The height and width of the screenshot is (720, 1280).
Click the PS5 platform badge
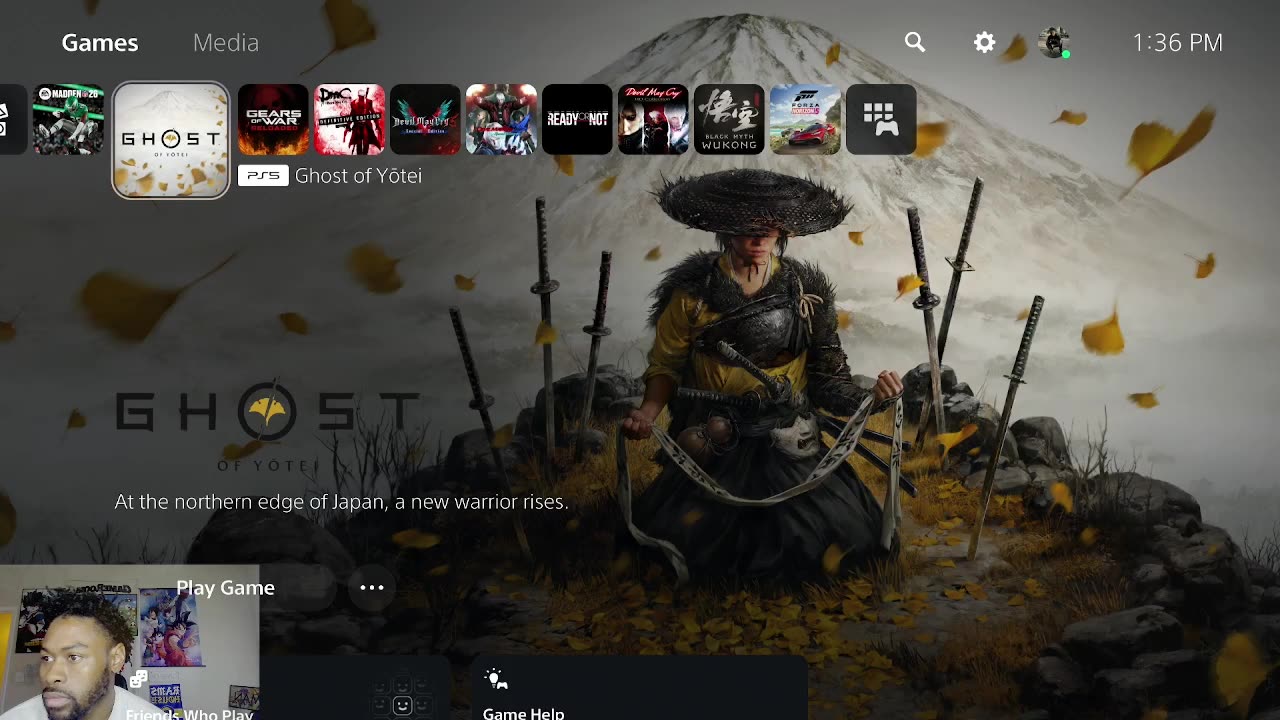[263, 176]
